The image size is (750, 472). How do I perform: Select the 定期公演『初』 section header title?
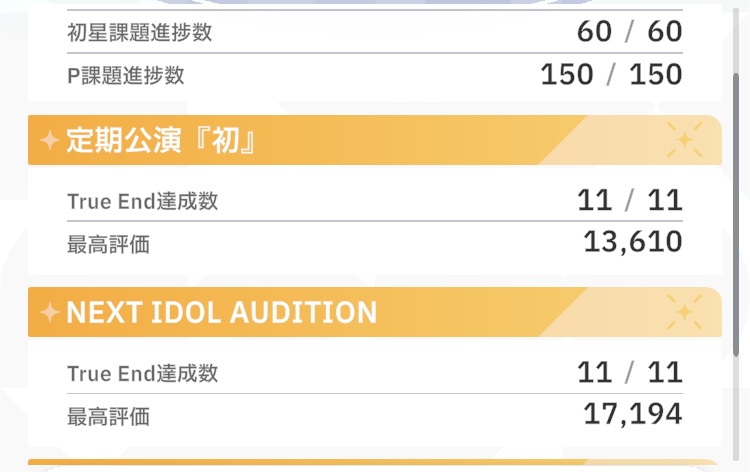coord(161,141)
